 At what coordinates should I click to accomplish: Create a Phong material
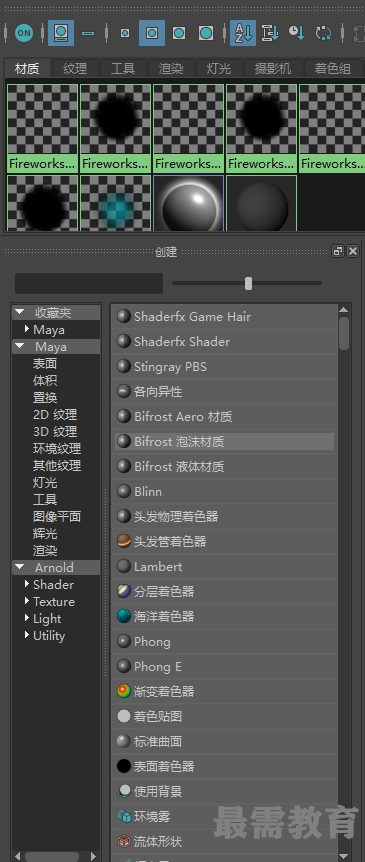pyautogui.click(x=225, y=642)
